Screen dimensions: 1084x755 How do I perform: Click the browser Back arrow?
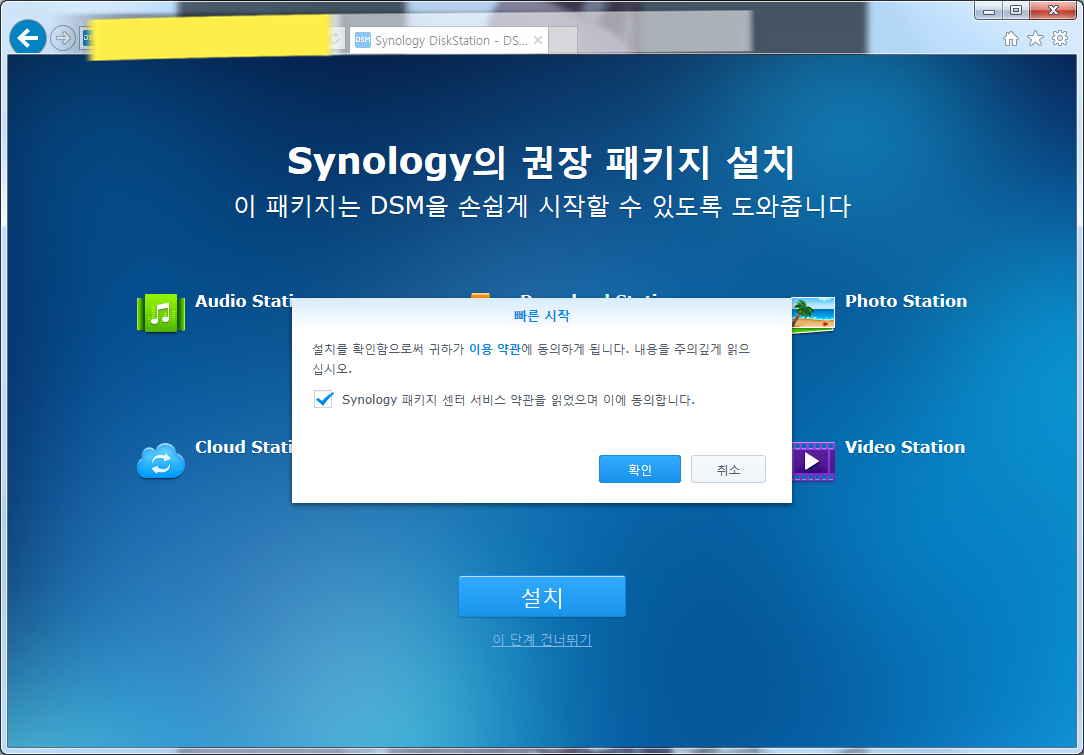point(26,38)
